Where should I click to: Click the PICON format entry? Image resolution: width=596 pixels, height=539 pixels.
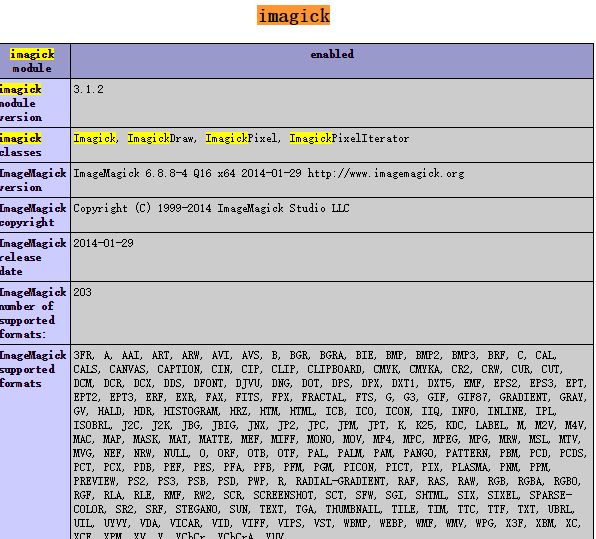360,468
